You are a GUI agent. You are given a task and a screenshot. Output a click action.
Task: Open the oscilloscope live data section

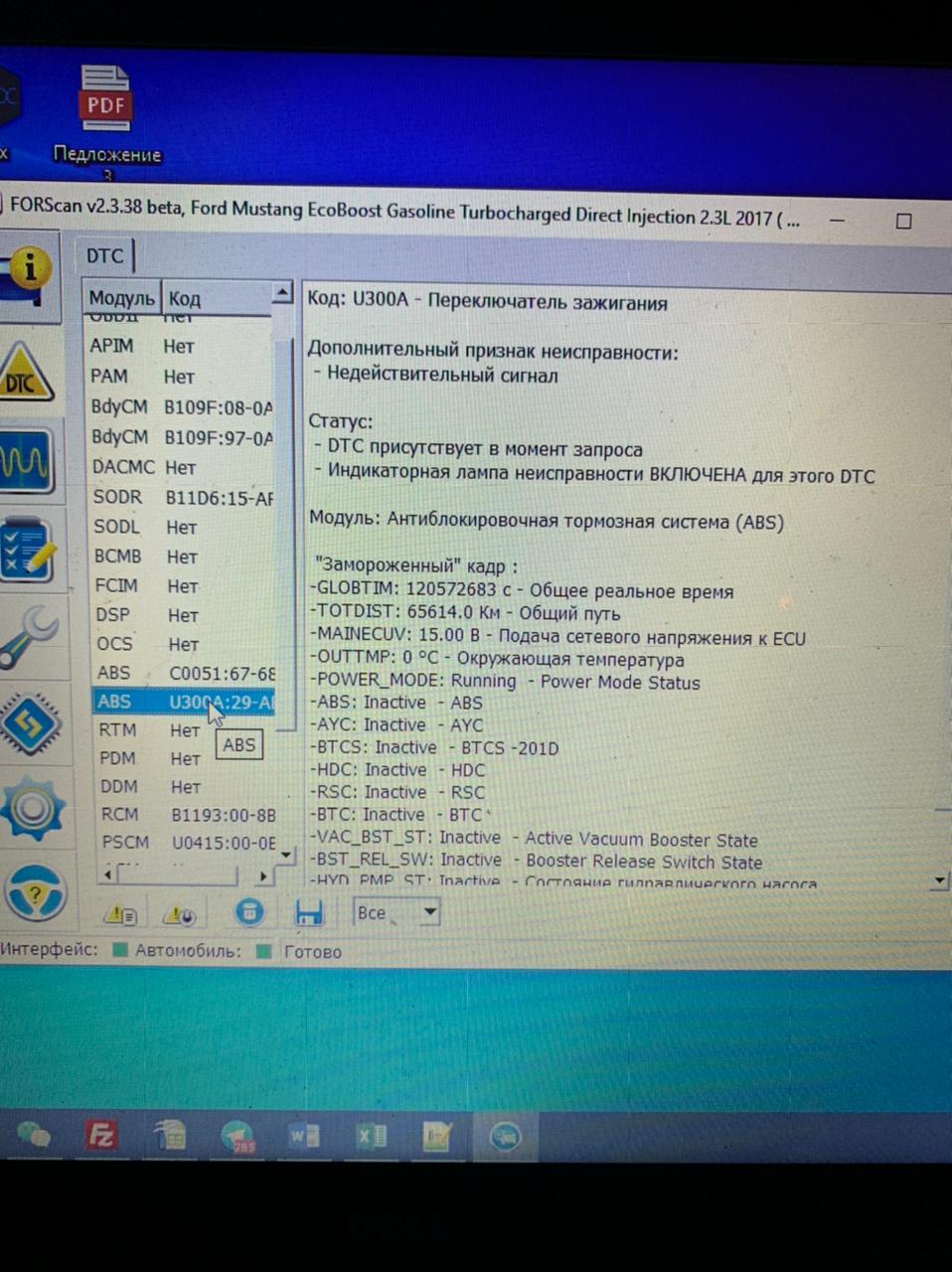click(x=27, y=462)
